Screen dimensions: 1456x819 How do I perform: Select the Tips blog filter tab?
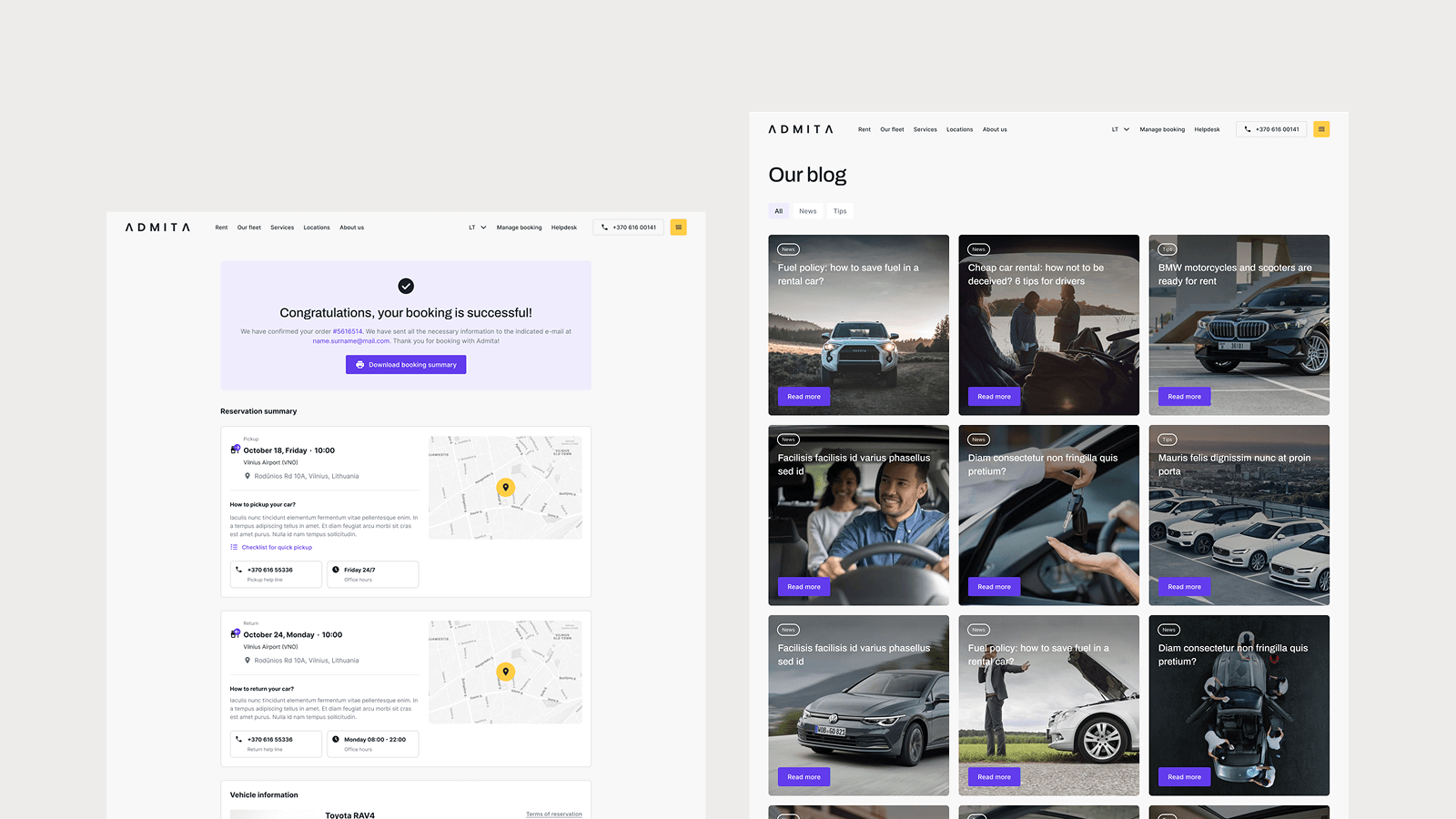(840, 211)
